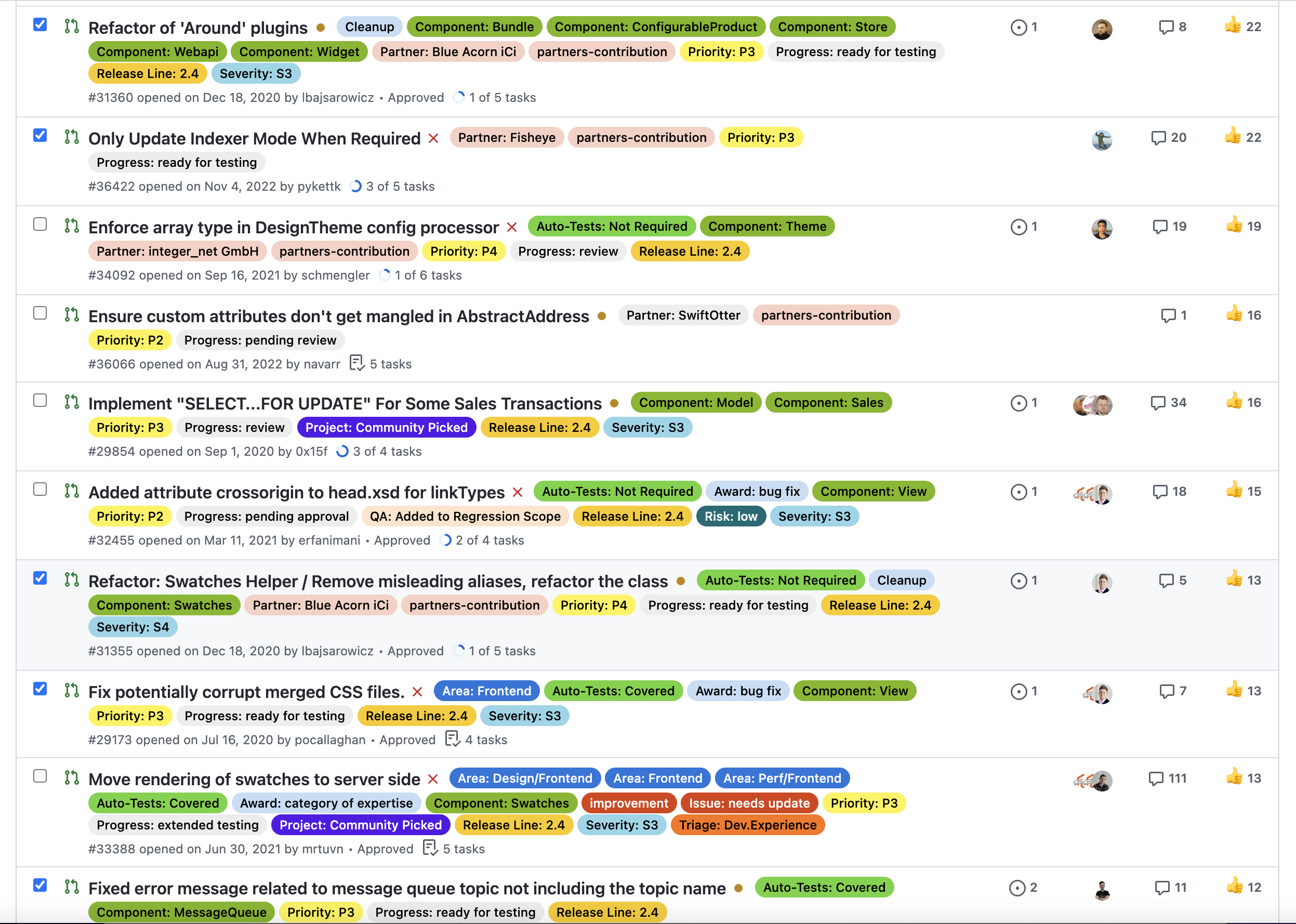Click the yellow status dot next to "Ensure custom attributes don't get mangled"

pos(601,316)
